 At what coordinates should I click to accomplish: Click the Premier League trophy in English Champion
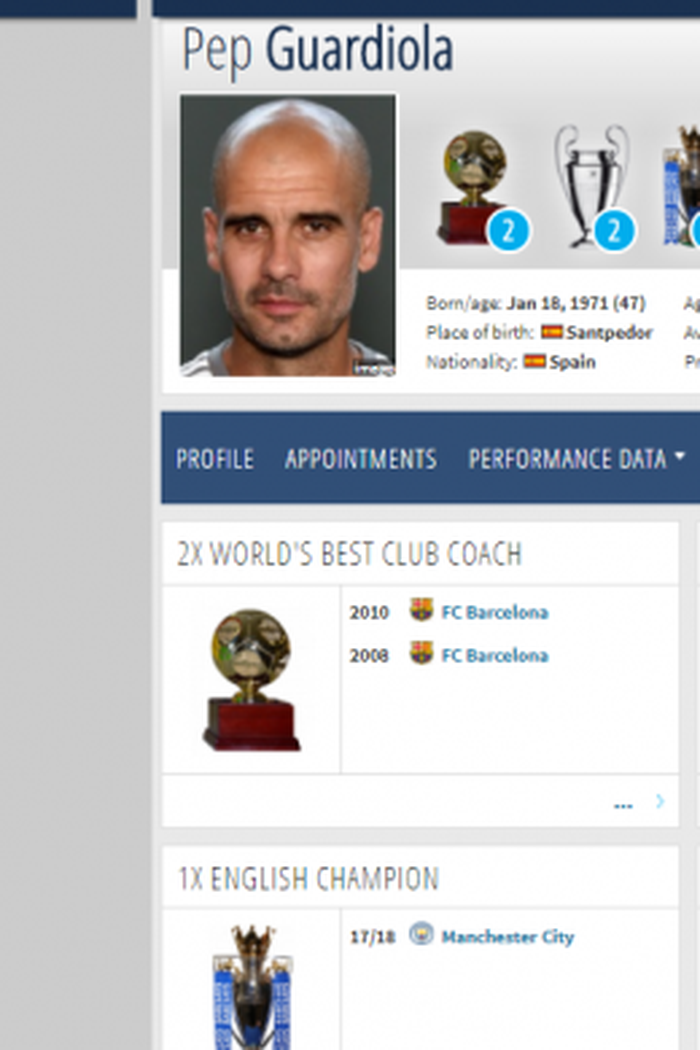click(253, 986)
